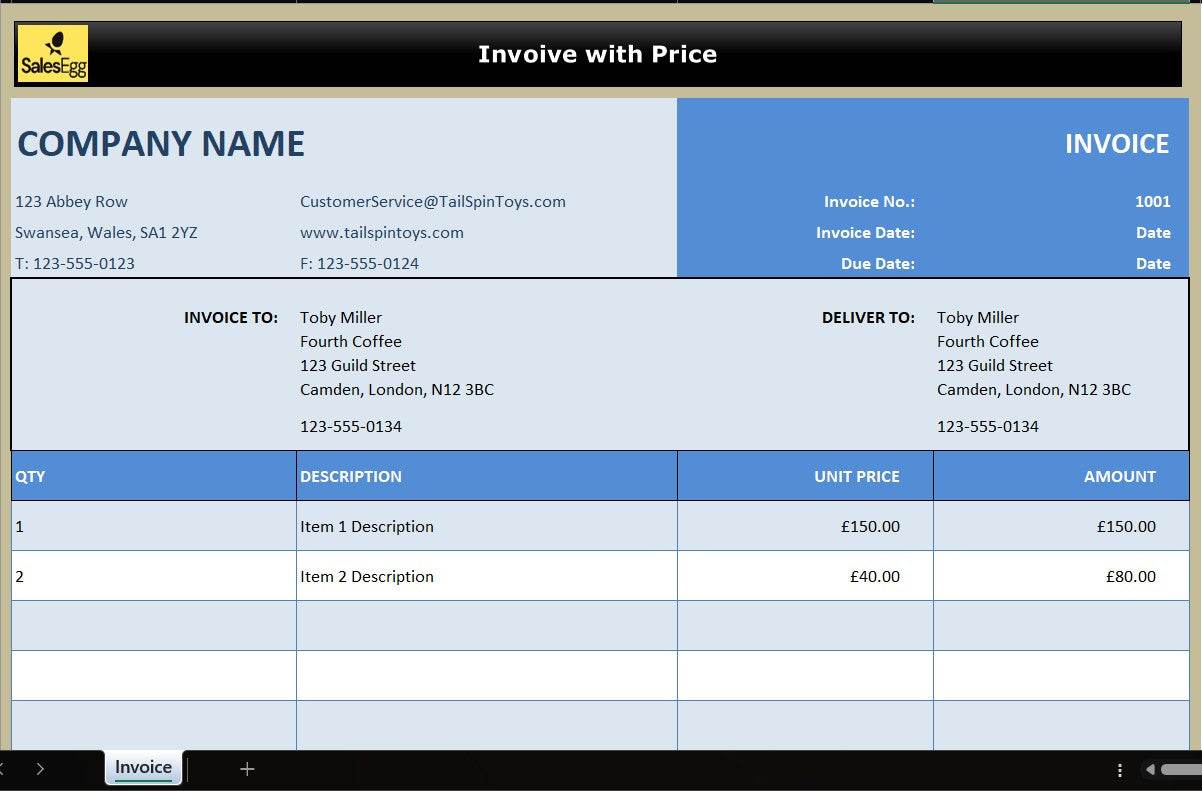1202x791 pixels.
Task: Select the Due Date: label
Action: (878, 263)
